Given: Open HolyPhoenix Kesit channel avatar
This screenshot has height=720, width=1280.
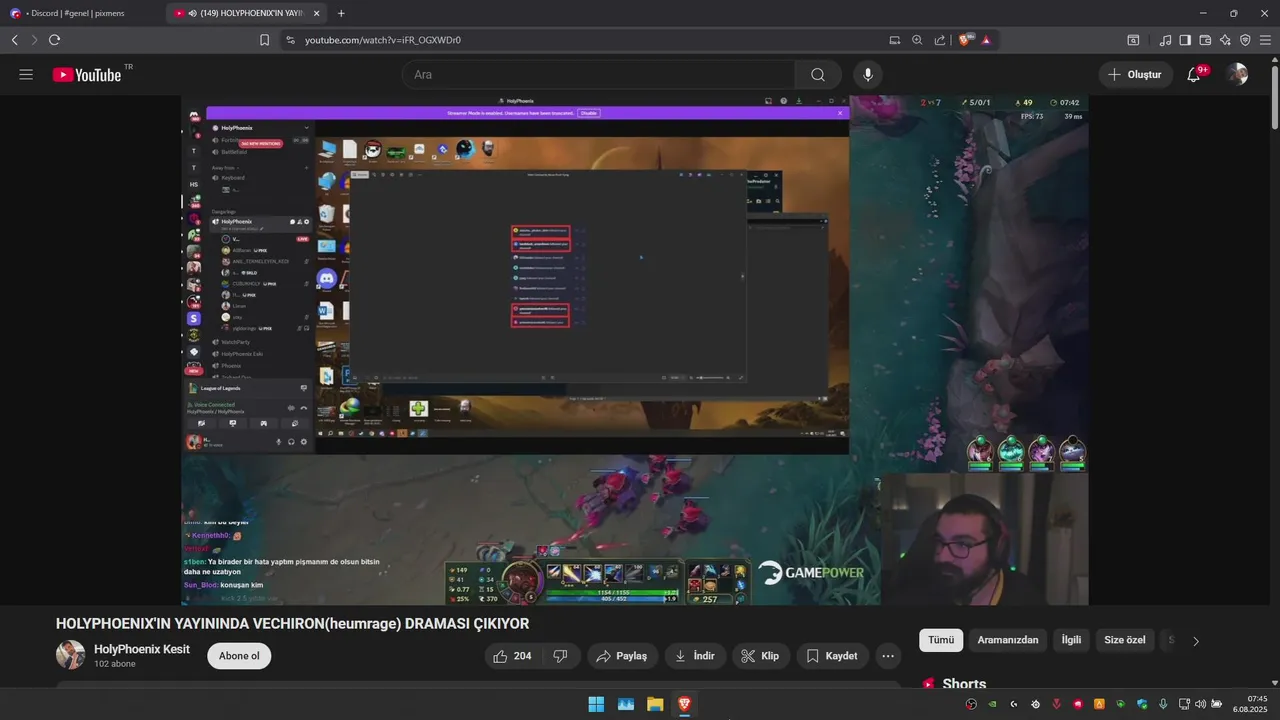Looking at the screenshot, I should tap(70, 656).
